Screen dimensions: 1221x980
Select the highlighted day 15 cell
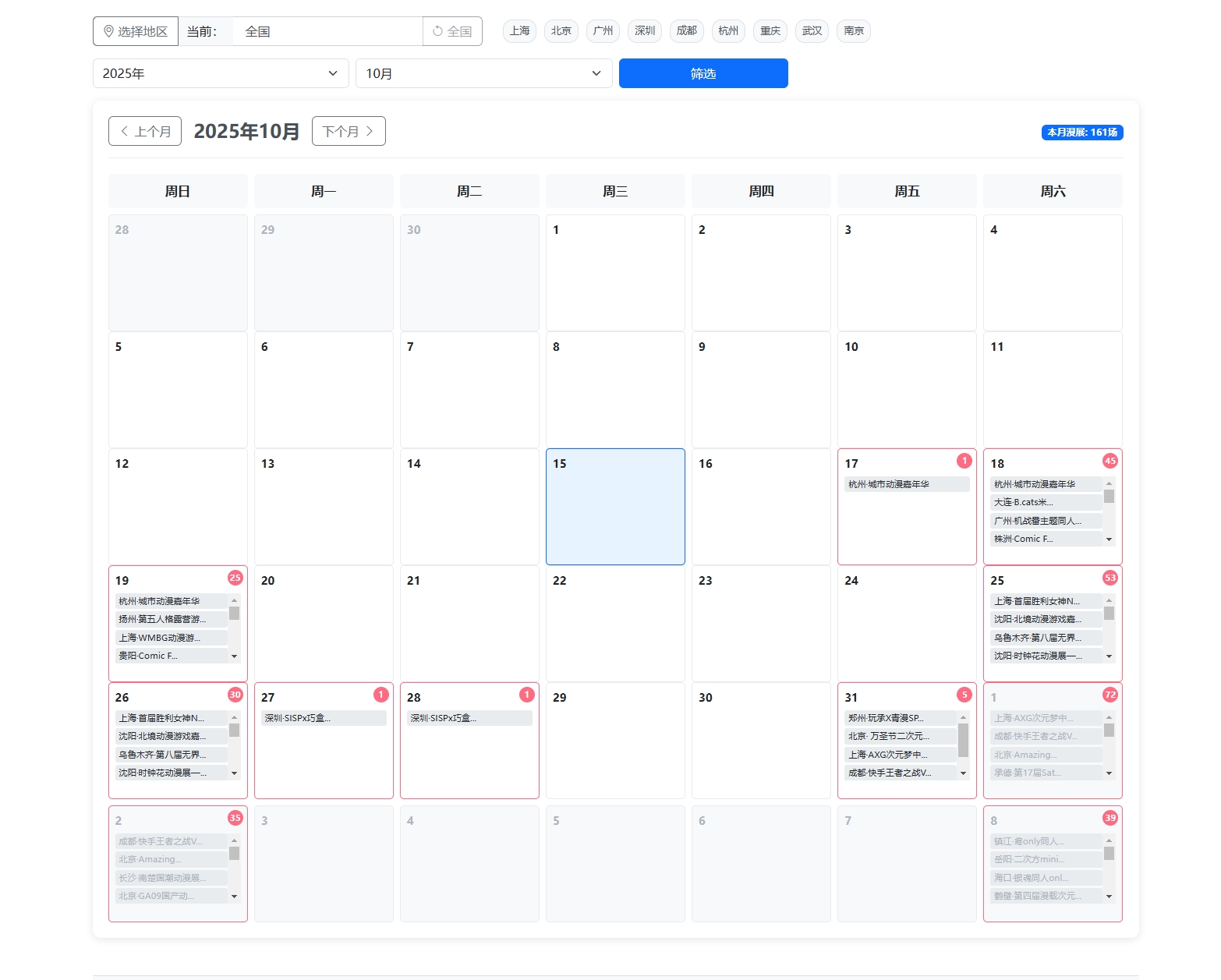click(615, 507)
